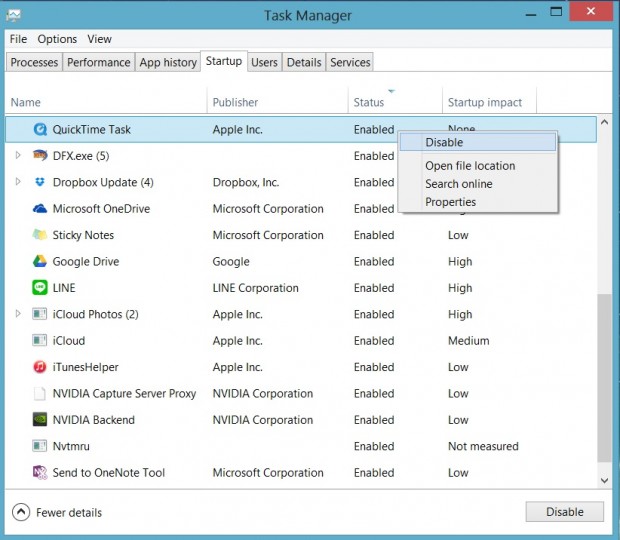Image resolution: width=620 pixels, height=540 pixels.
Task: Click the Task Manager title bar icon
Action: click(13, 15)
